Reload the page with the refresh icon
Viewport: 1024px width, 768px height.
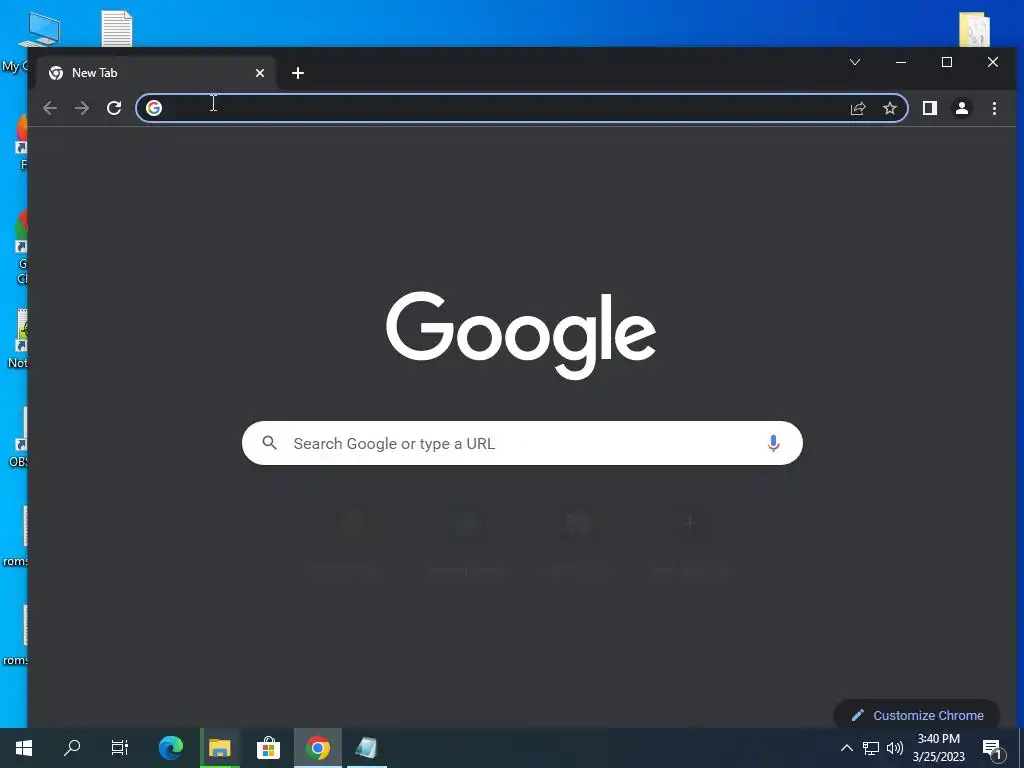114,108
